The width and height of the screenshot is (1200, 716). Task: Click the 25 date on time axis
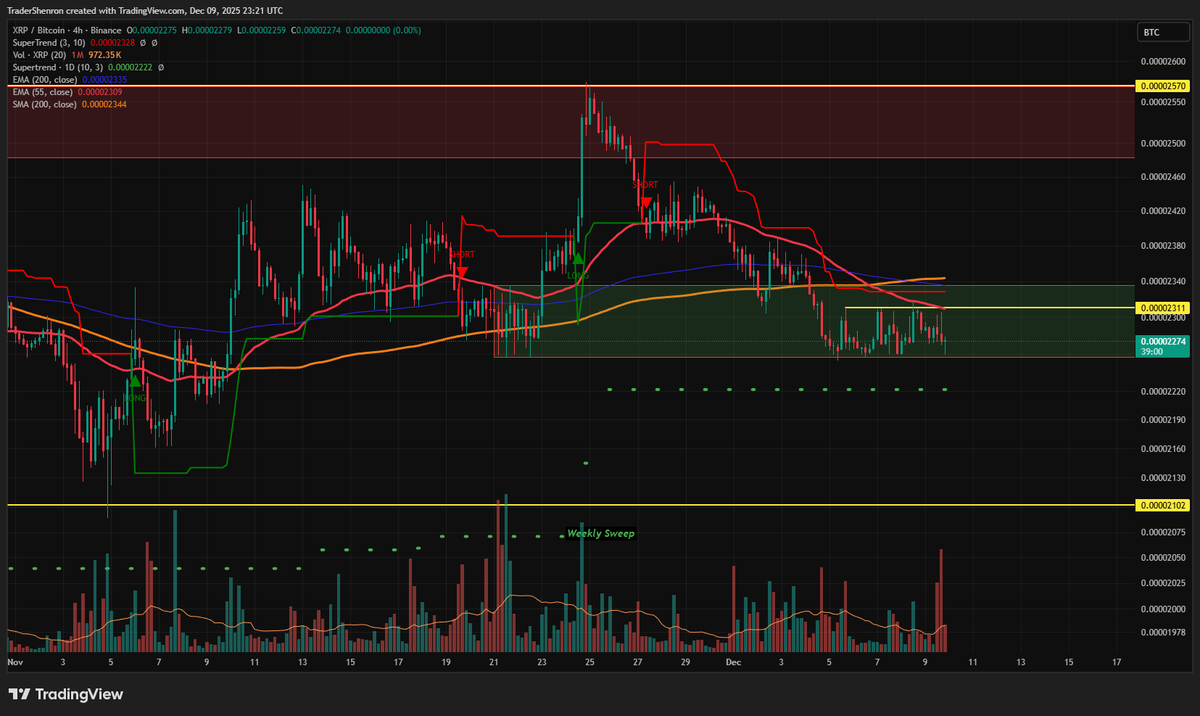[x=590, y=662]
